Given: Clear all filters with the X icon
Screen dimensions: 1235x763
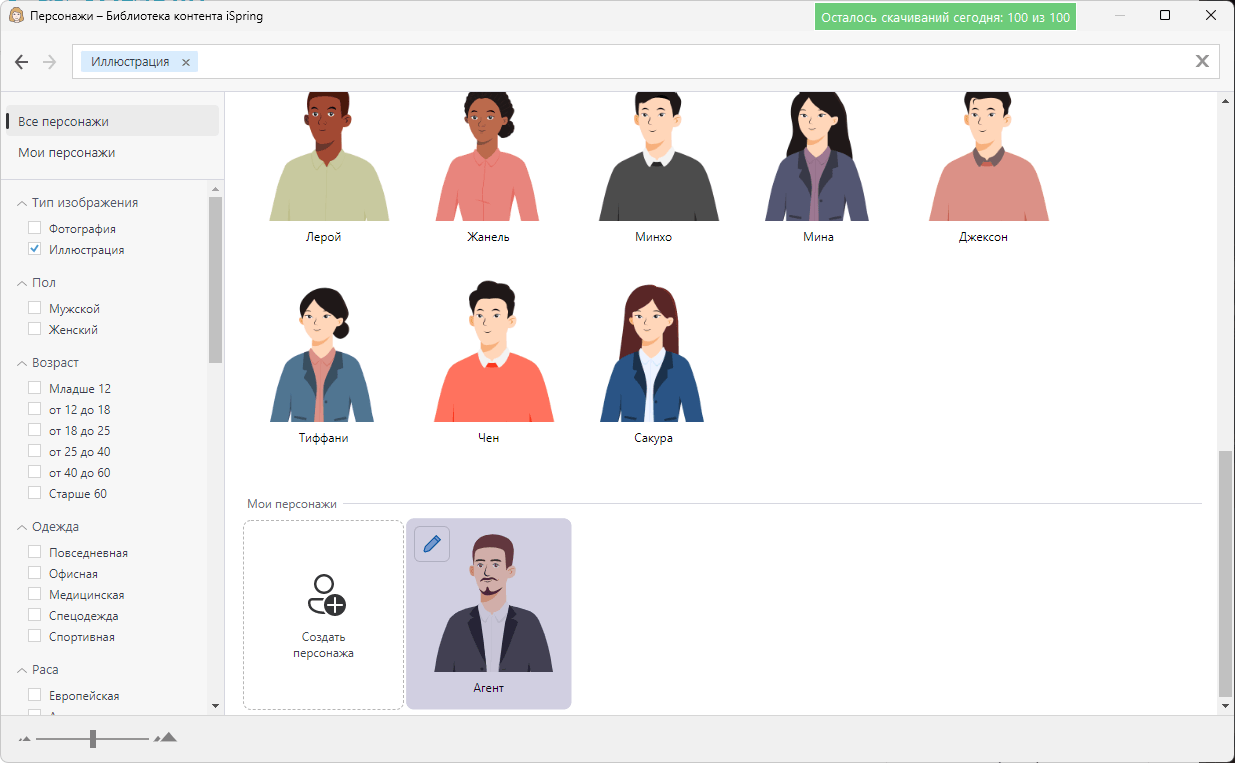Looking at the screenshot, I should tap(1203, 61).
